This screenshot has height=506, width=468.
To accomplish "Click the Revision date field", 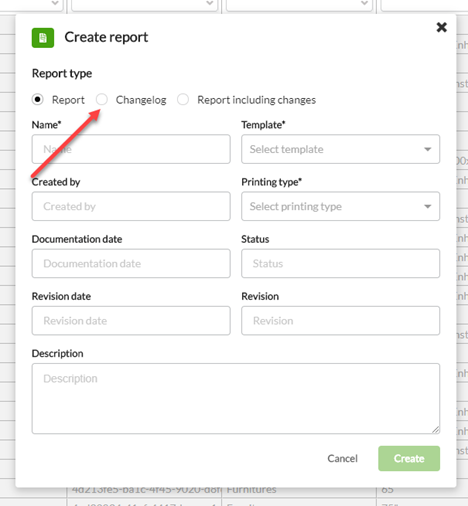I will tap(131, 320).
